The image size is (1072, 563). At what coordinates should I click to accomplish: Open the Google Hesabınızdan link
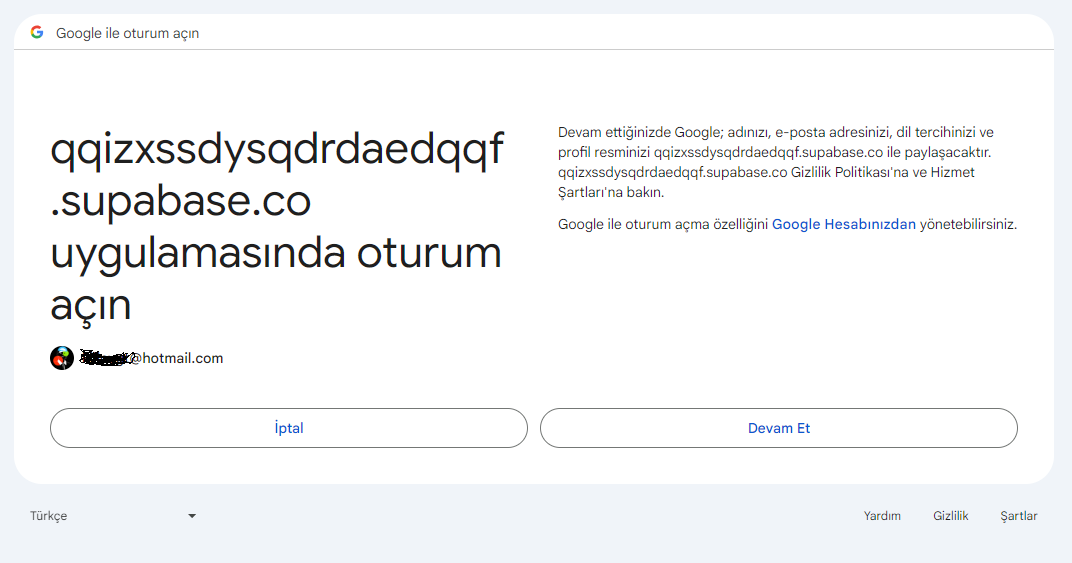tap(844, 224)
